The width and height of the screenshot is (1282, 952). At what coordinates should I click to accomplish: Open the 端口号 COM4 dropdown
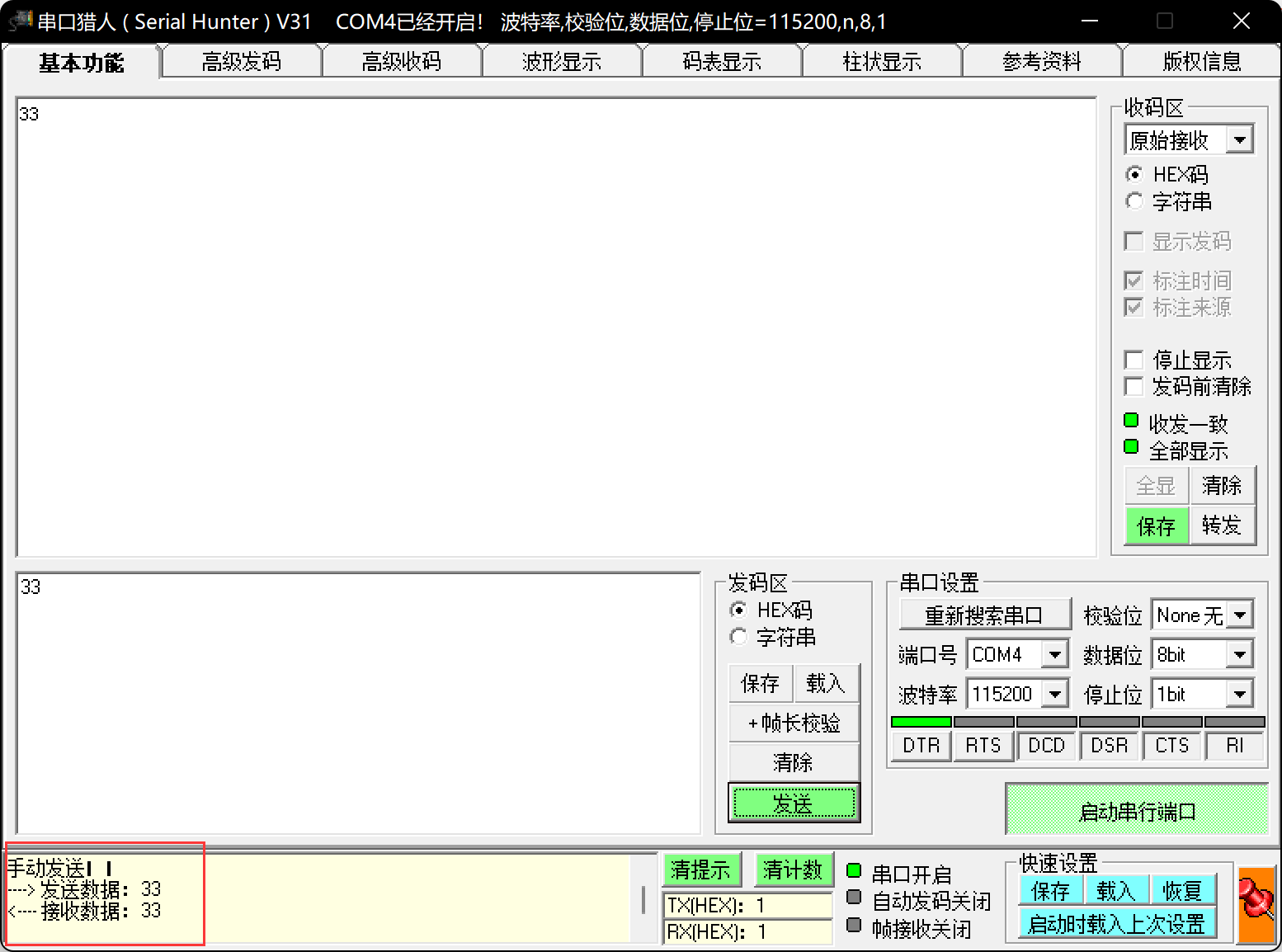point(1054,655)
